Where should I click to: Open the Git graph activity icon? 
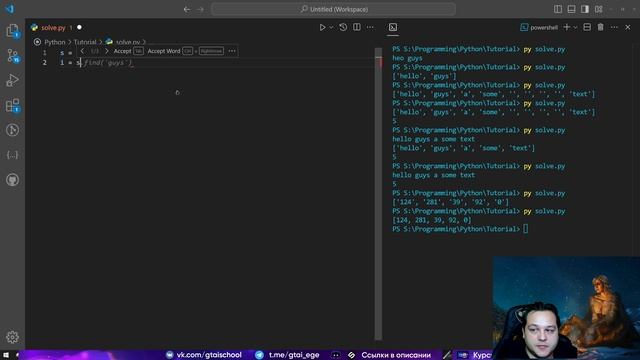pyautogui.click(x=12, y=130)
